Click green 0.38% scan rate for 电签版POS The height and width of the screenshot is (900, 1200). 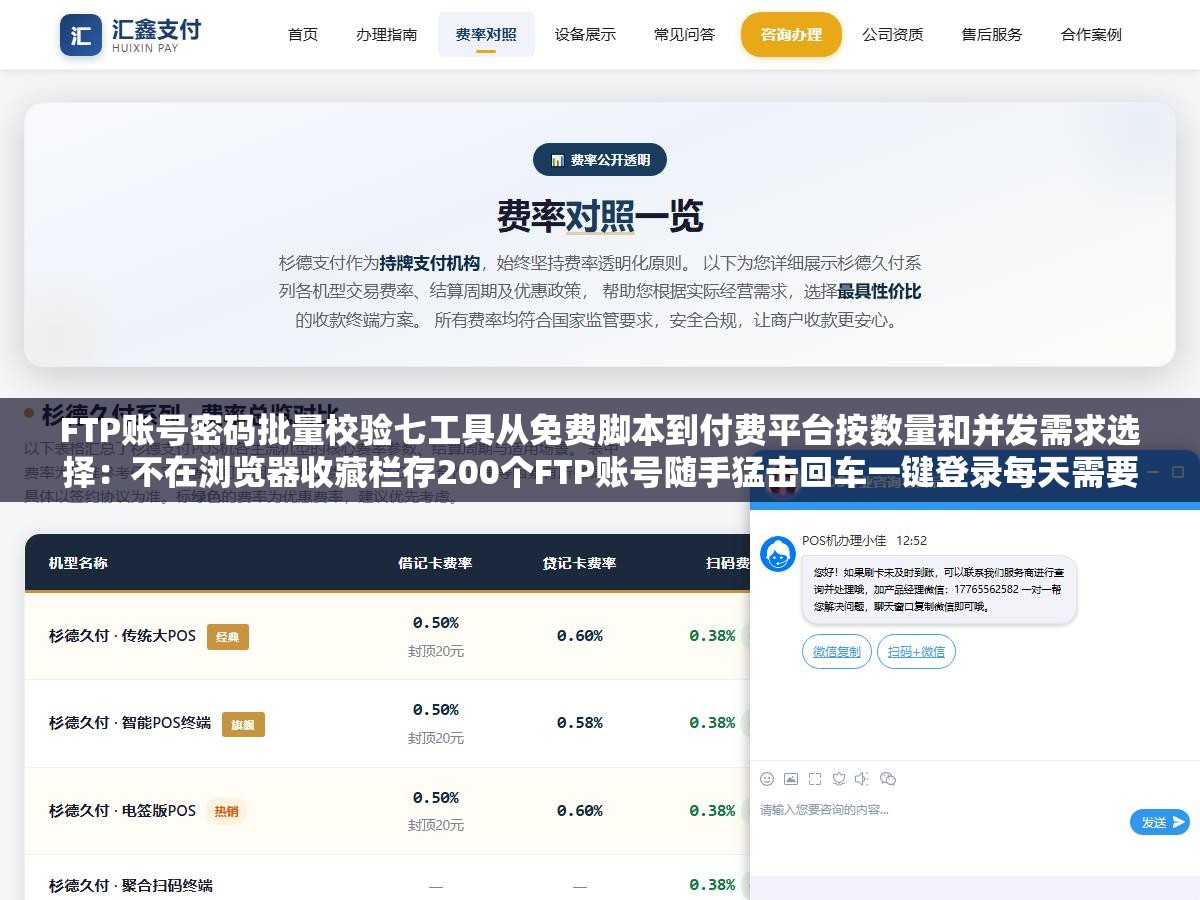click(x=712, y=811)
